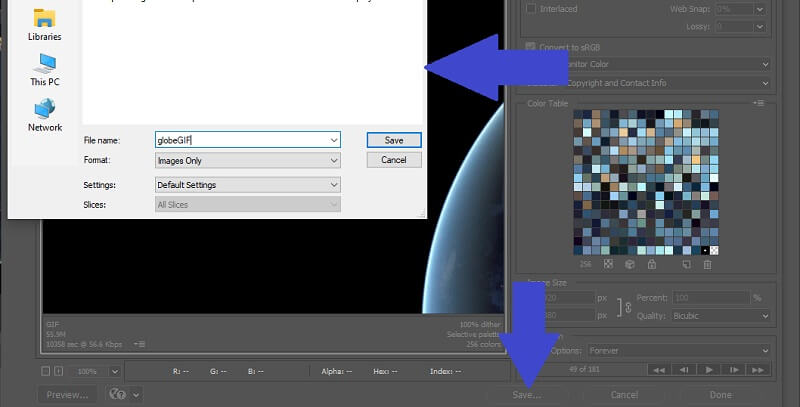This screenshot has width=800, height=407.
Task: Open the Format dropdown showing Images Only
Action: (x=248, y=160)
